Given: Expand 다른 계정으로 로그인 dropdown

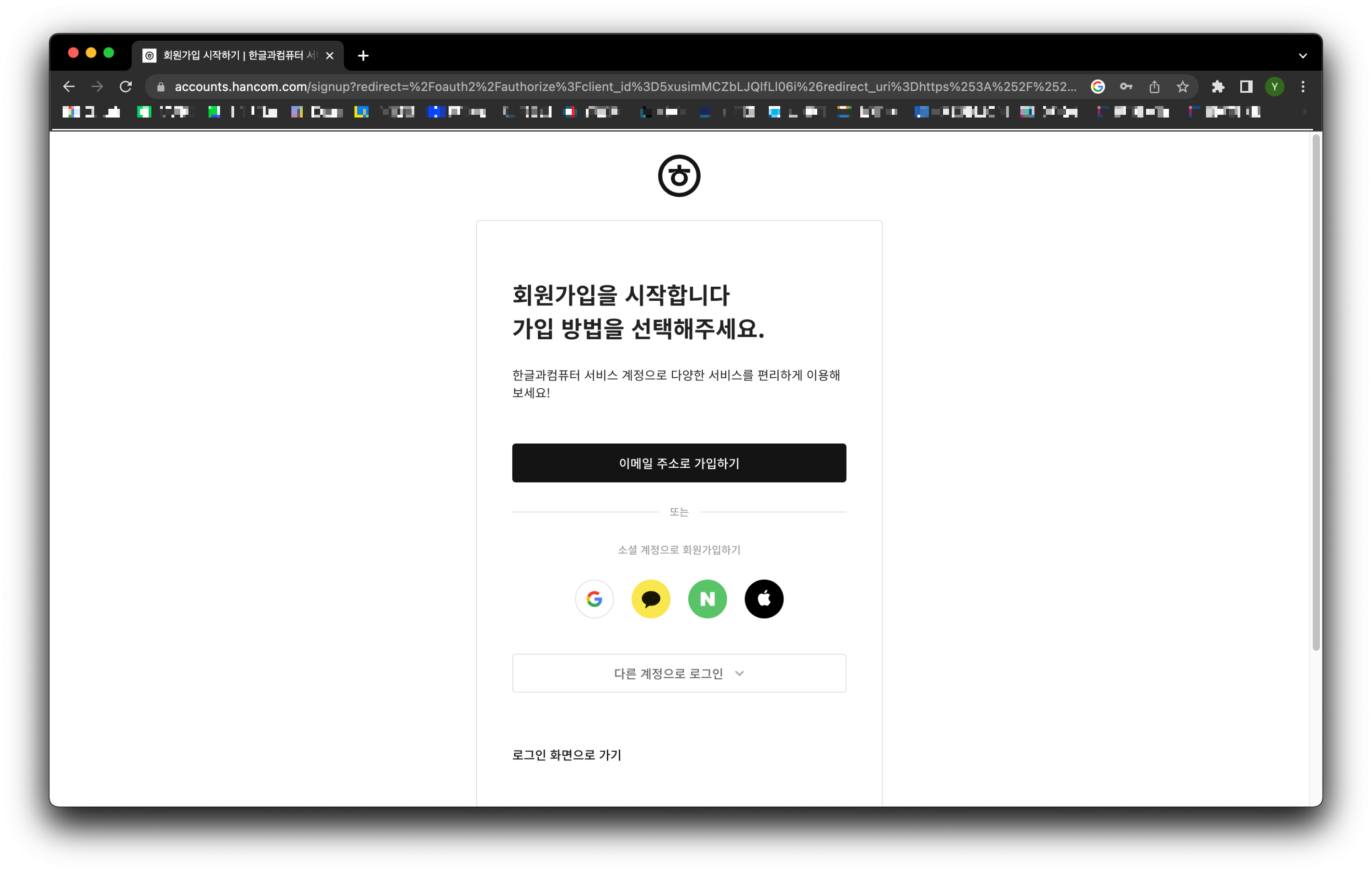Looking at the screenshot, I should click(x=679, y=673).
